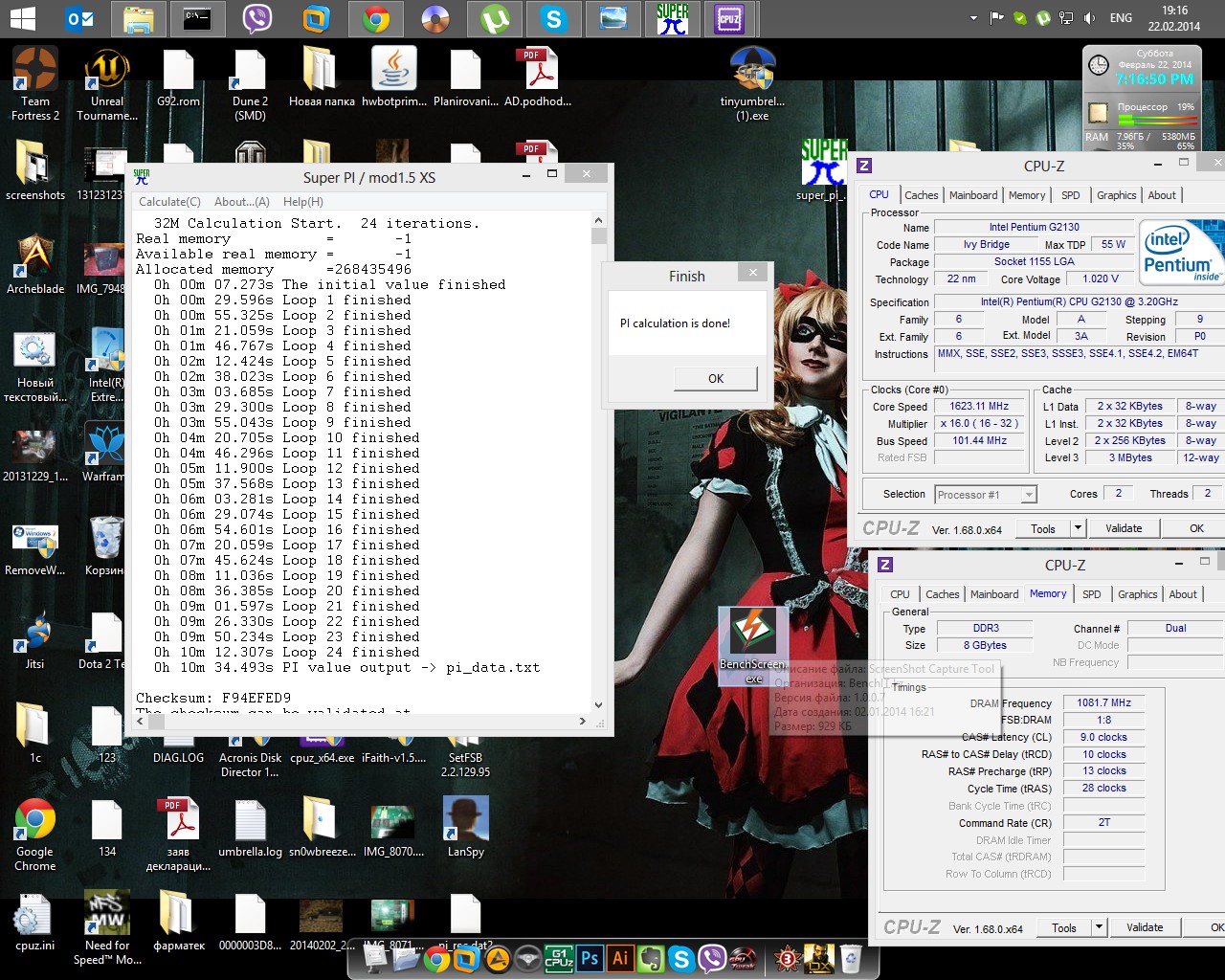Open Team Fortress 2 desktop shortcut
The height and width of the screenshot is (980, 1225).
coord(35,84)
